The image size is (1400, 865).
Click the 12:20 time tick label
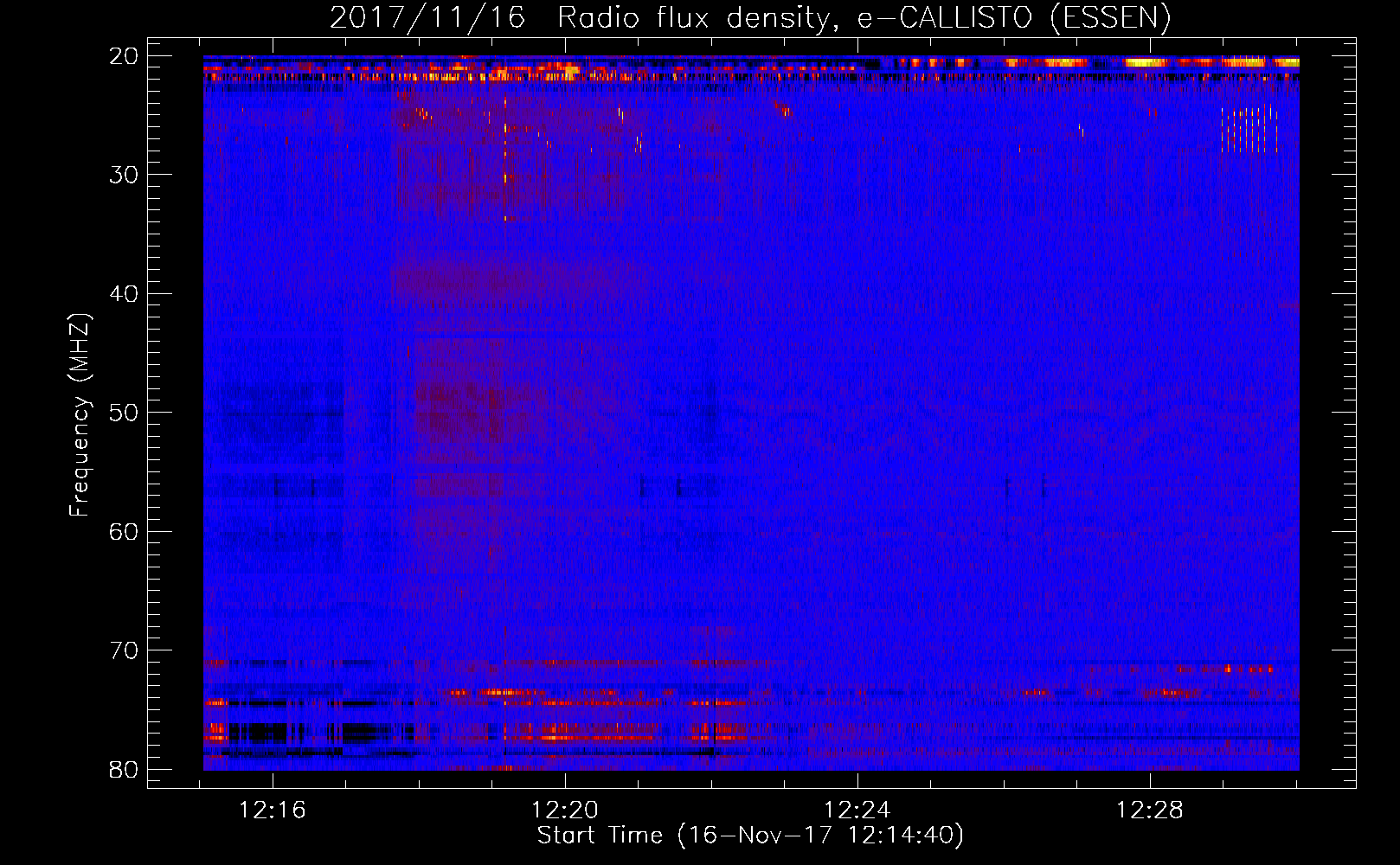point(565,811)
